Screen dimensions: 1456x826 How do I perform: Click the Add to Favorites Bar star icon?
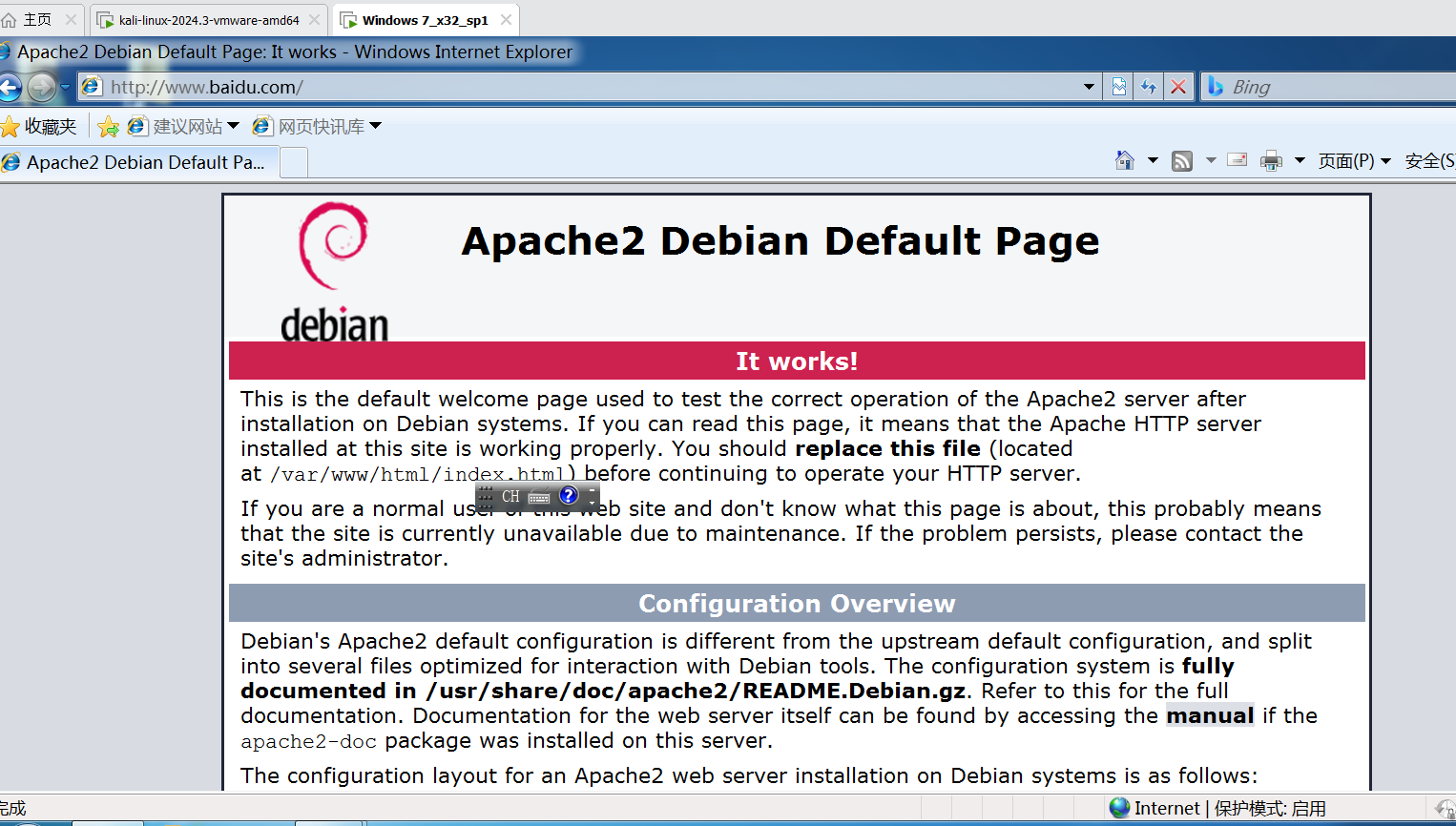[x=108, y=126]
